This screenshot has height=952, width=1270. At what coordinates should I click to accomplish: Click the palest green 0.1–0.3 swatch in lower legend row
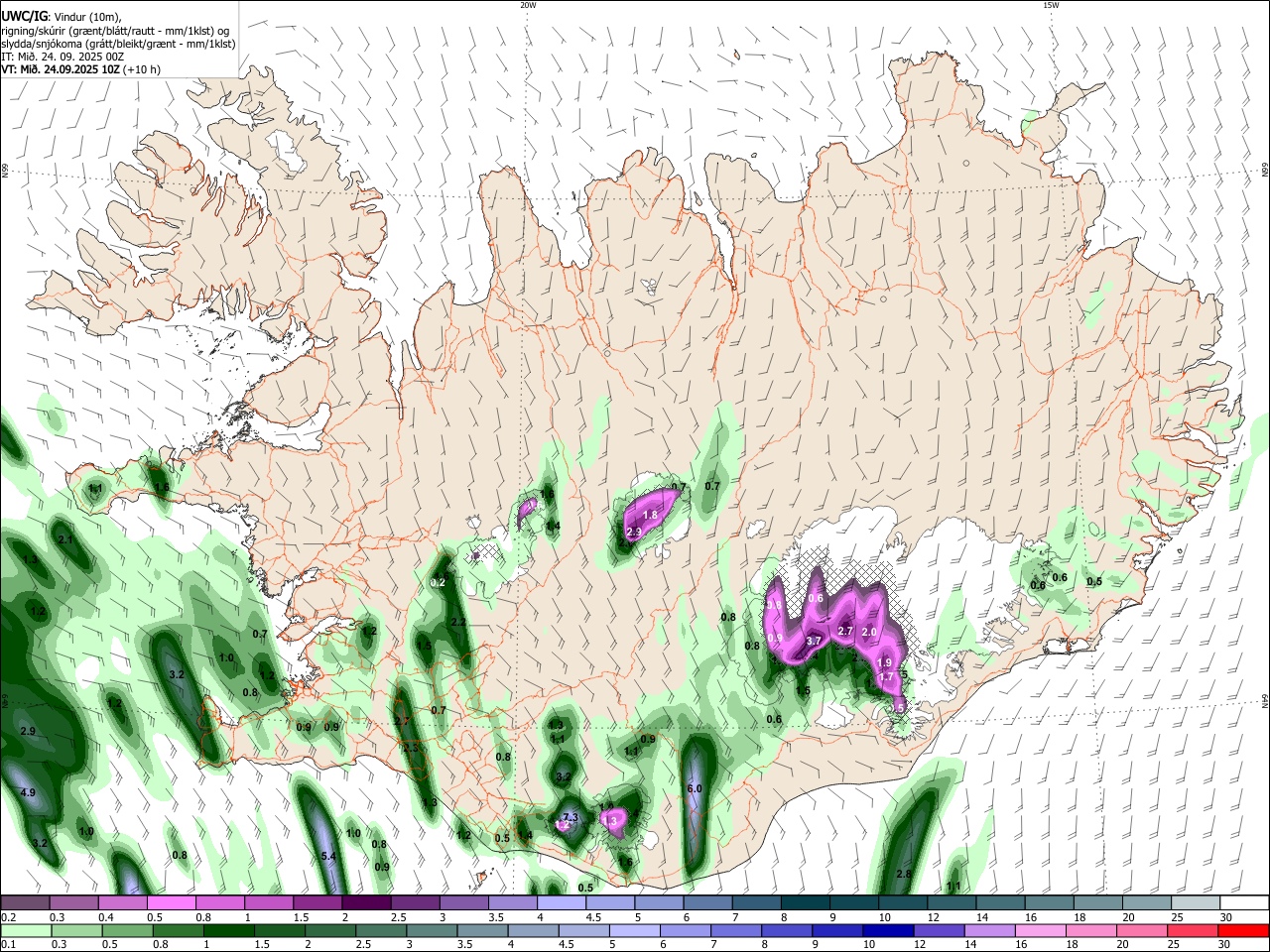pos(26,930)
